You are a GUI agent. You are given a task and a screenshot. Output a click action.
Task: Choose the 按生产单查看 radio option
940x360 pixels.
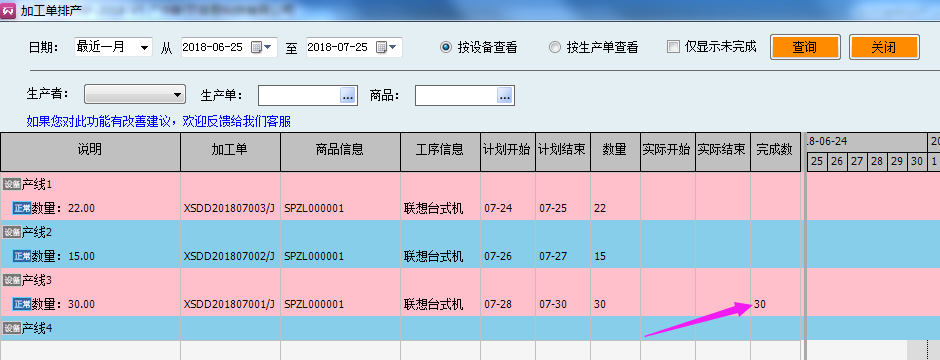pyautogui.click(x=555, y=47)
